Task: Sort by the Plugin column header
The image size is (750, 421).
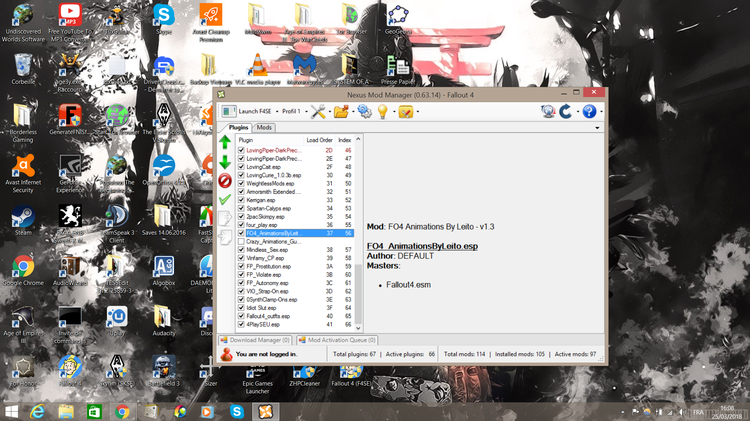Action: point(270,140)
